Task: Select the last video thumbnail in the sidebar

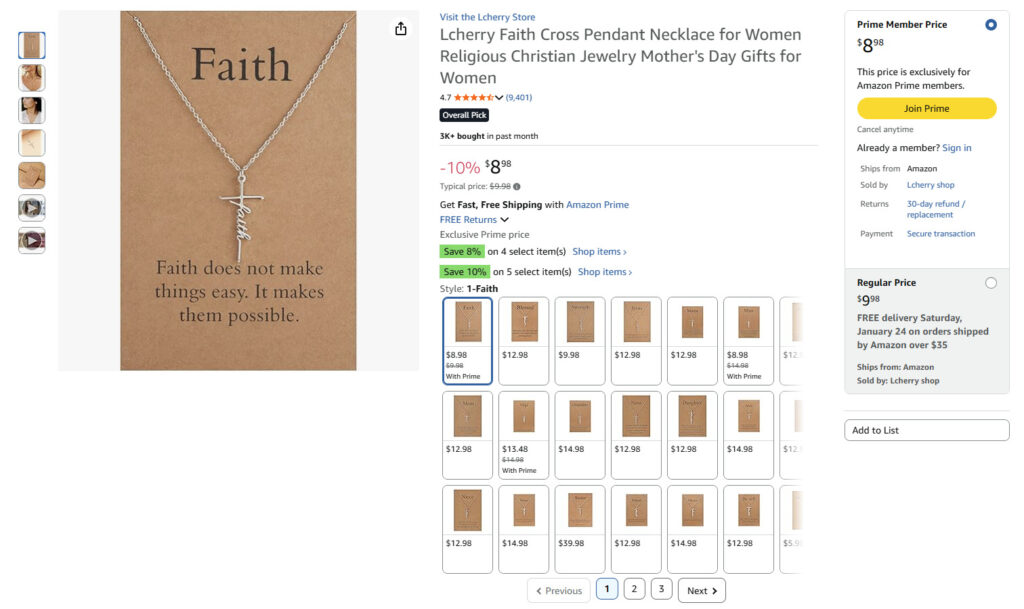Action: click(30, 238)
